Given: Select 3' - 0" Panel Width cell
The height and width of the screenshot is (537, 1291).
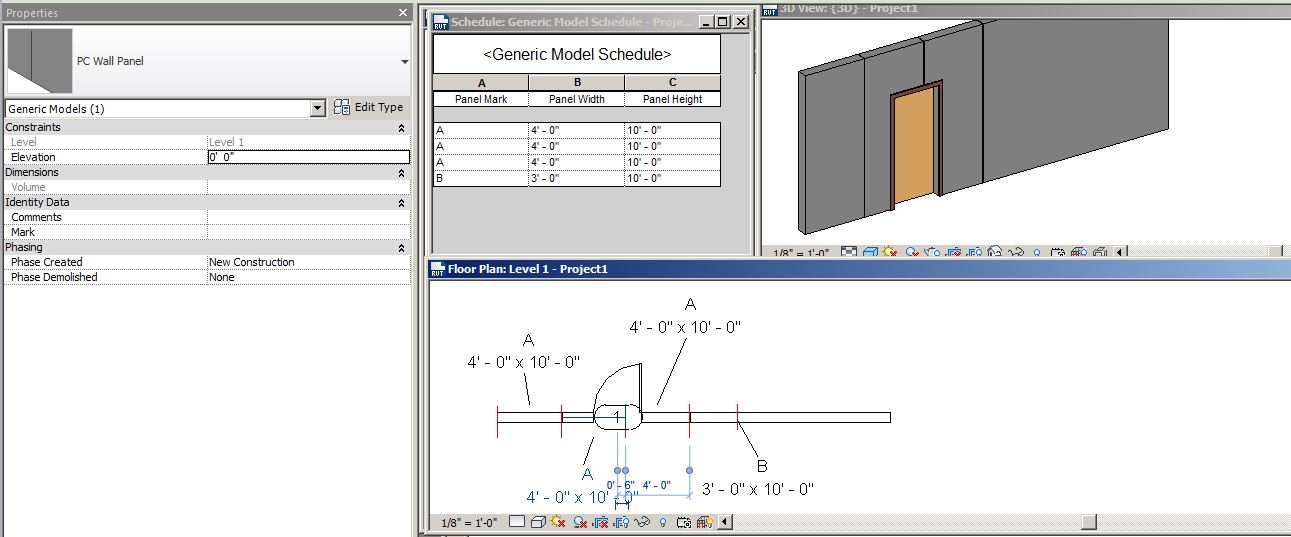Looking at the screenshot, I should click(x=577, y=178).
